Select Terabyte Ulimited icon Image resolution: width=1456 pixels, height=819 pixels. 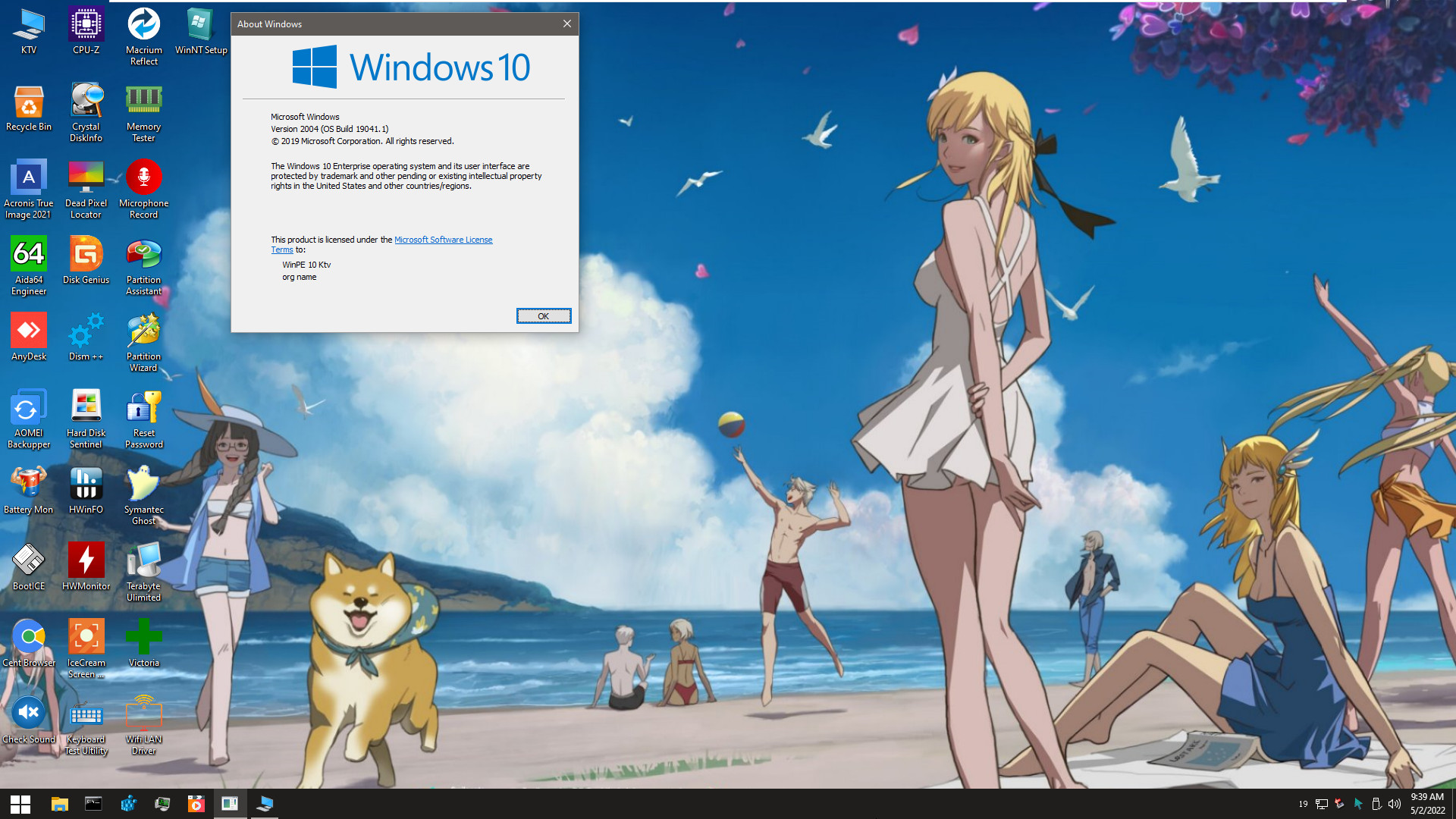click(x=144, y=573)
